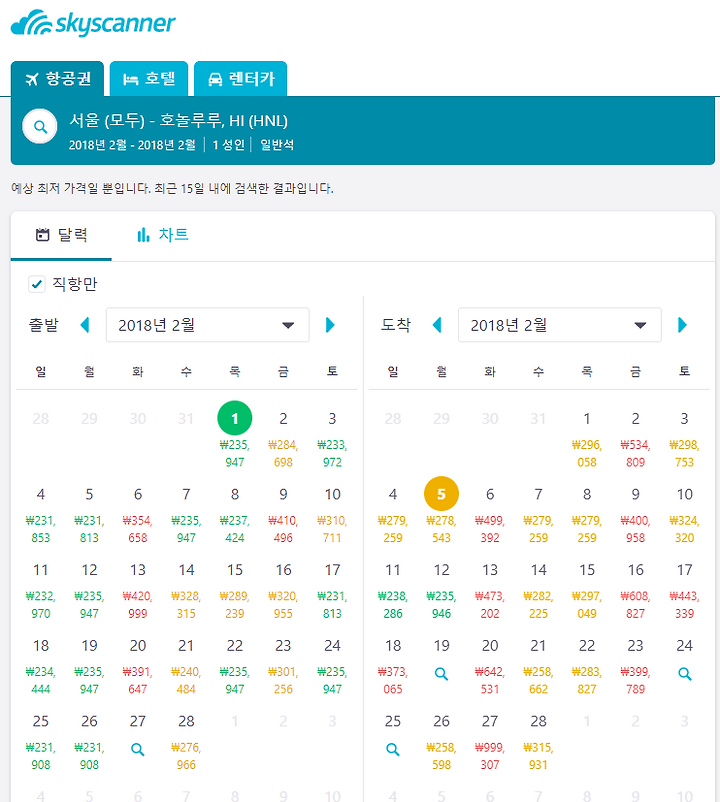Choose departure date 6 priced ₩354,658

(138, 516)
